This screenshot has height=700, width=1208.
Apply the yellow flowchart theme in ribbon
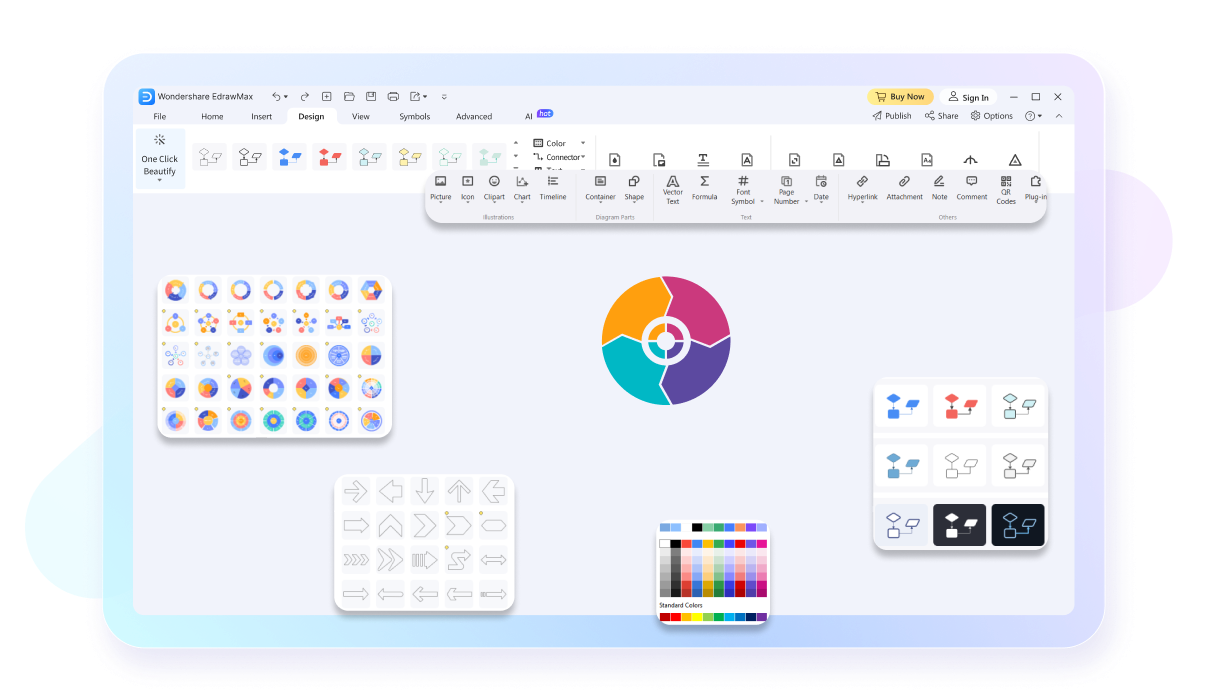[x=409, y=157]
